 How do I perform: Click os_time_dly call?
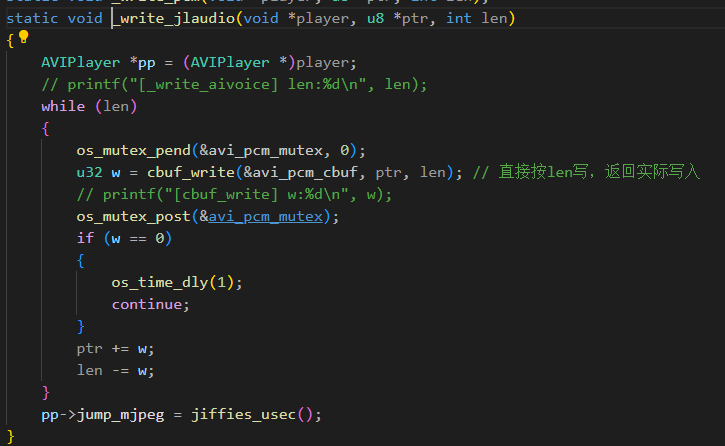[160, 282]
